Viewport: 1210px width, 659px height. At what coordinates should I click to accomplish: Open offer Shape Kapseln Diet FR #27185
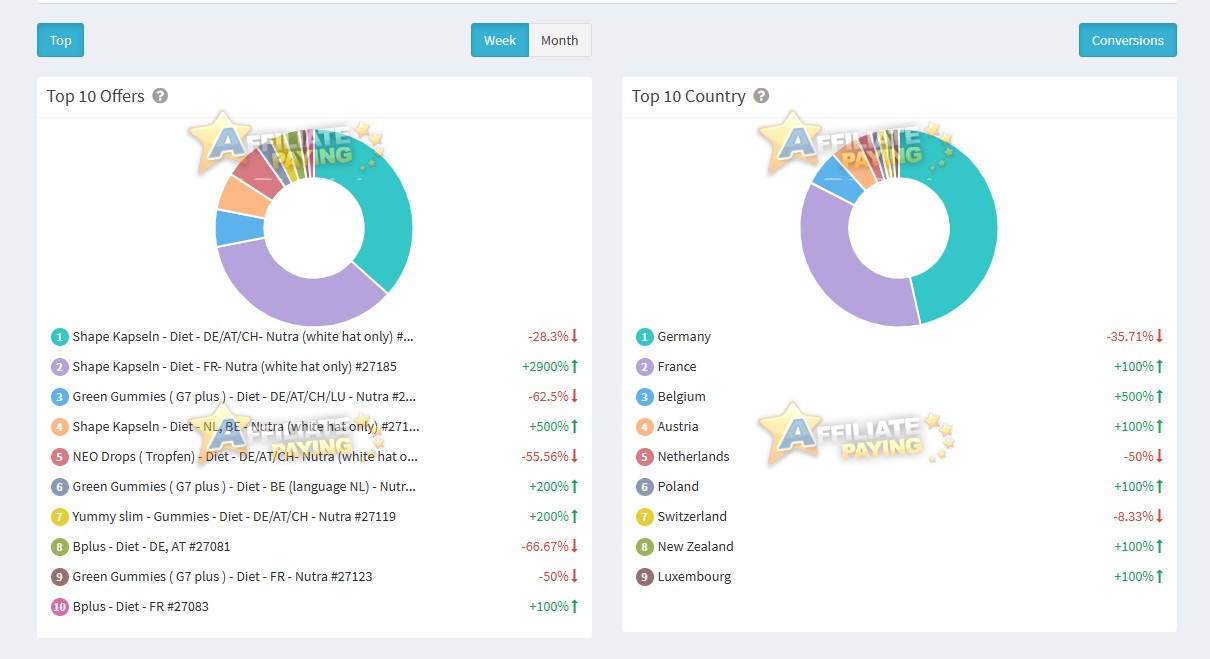(x=234, y=366)
